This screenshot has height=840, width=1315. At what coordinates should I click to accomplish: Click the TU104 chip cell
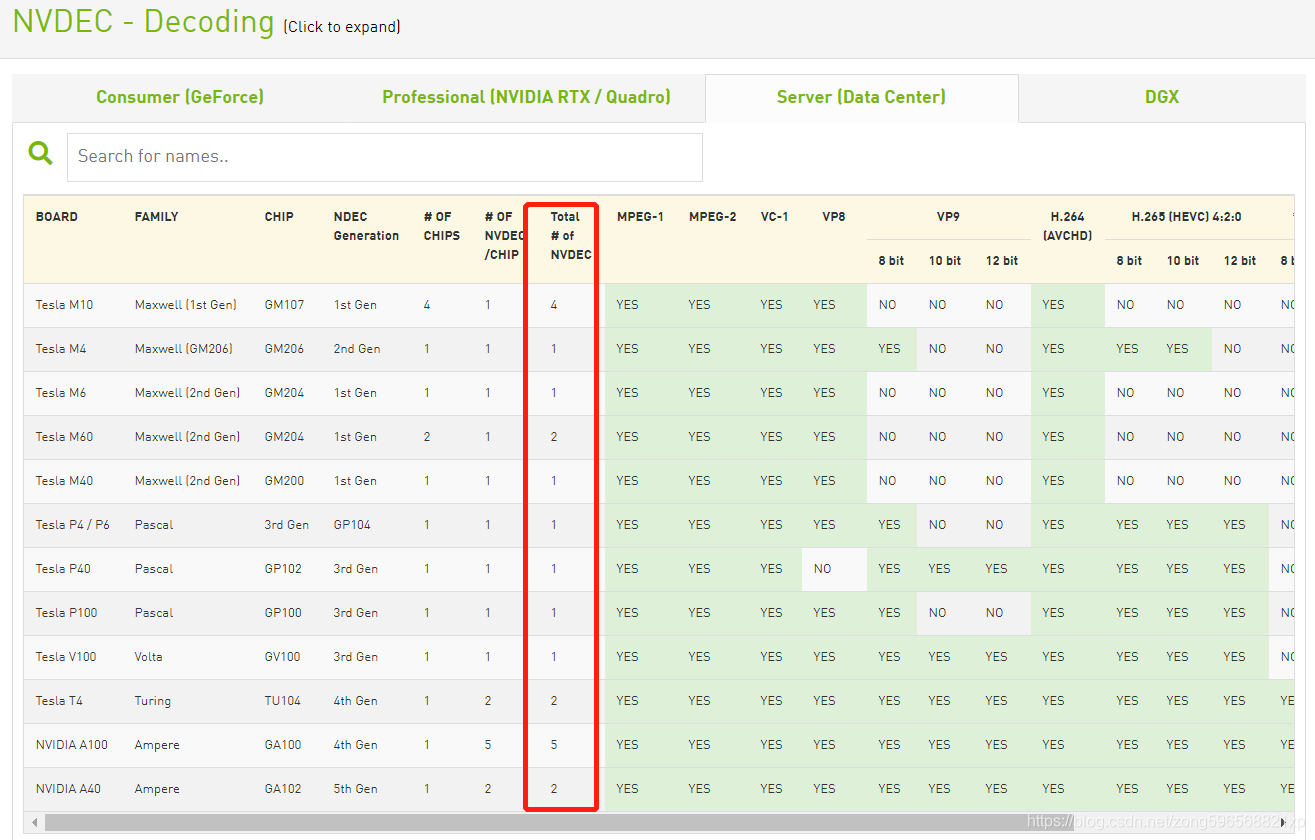tap(282, 701)
